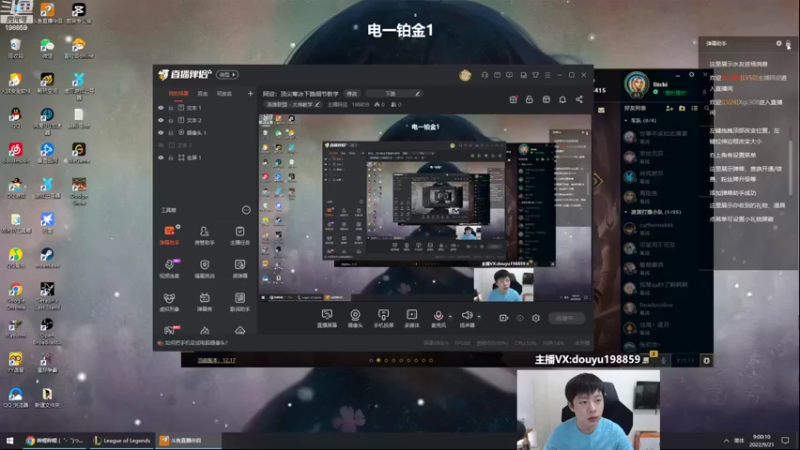Select the 我的场景 scene tab

pos(179,94)
